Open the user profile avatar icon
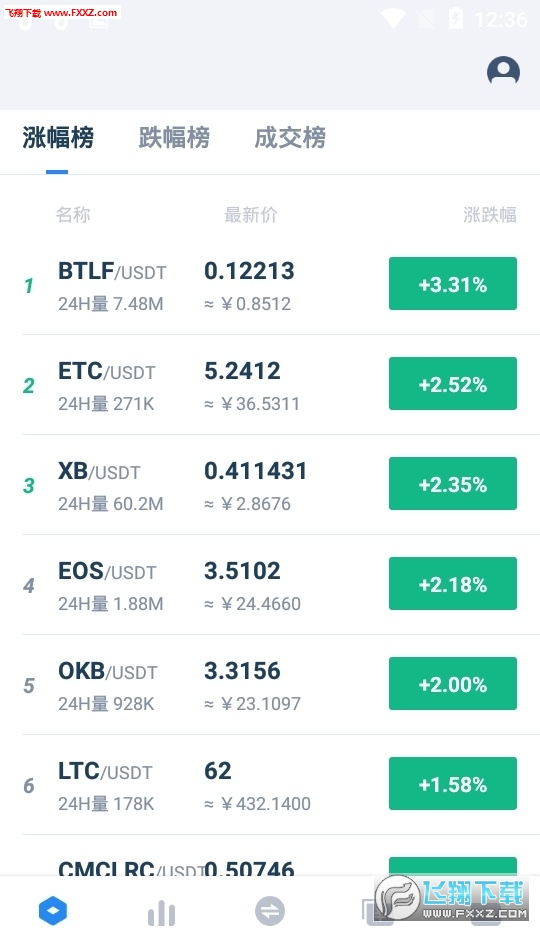This screenshot has height=933, width=540. click(x=503, y=72)
